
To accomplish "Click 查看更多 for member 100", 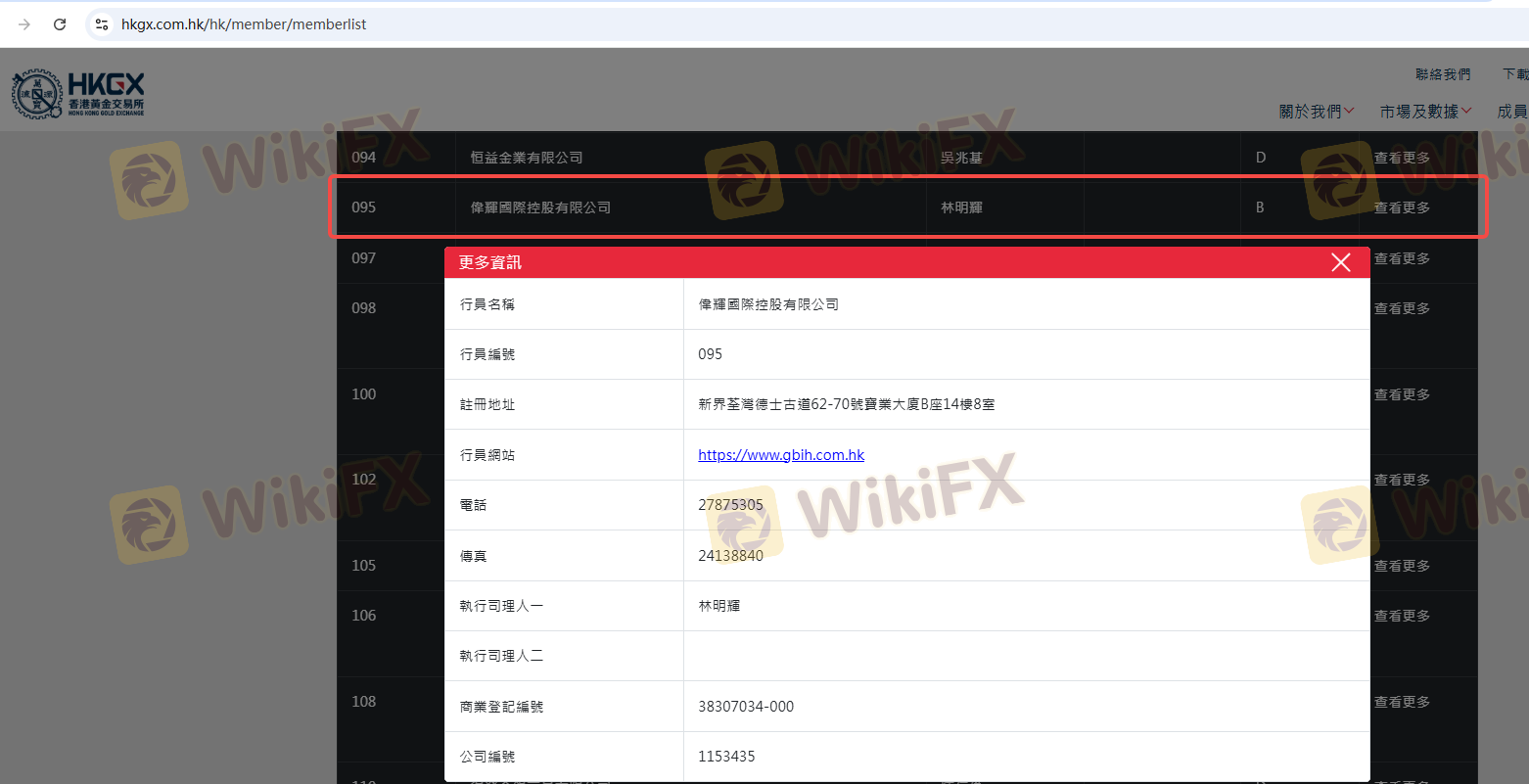I will pyautogui.click(x=1402, y=394).
